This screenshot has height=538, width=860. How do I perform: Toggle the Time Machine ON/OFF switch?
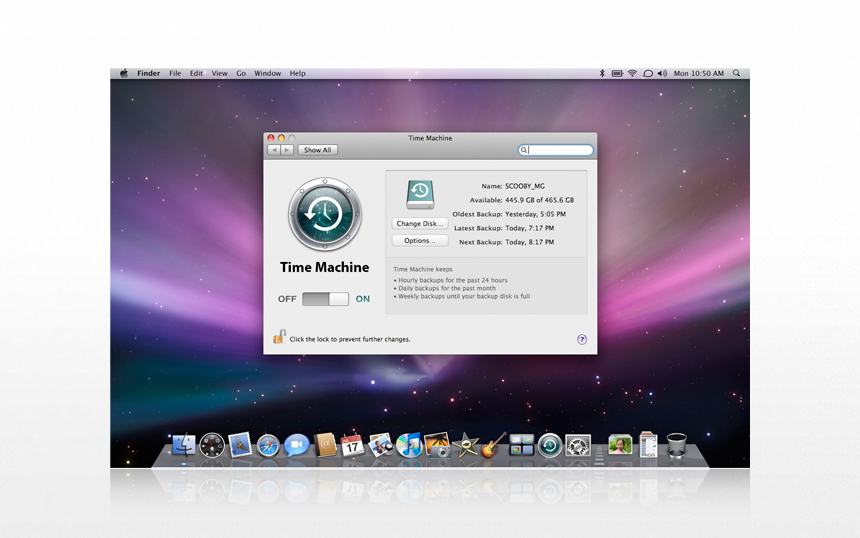(x=325, y=299)
